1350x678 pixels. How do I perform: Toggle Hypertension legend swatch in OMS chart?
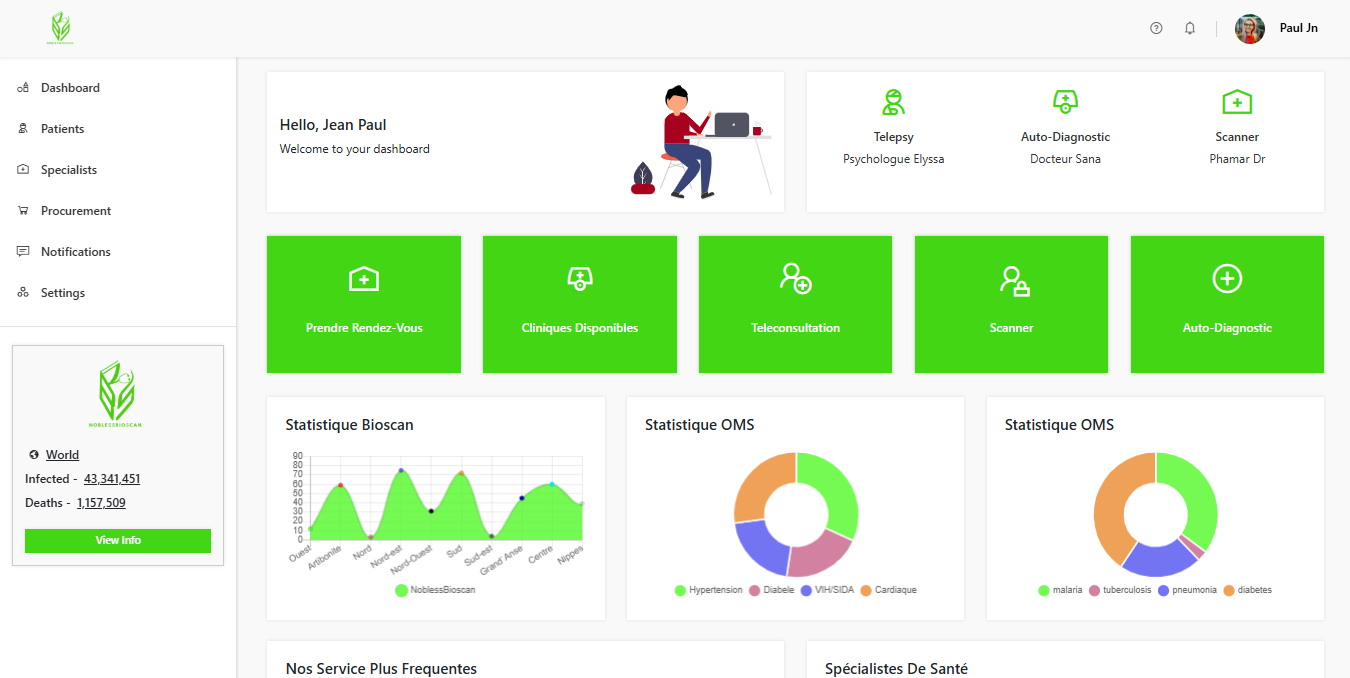pyautogui.click(x=681, y=590)
